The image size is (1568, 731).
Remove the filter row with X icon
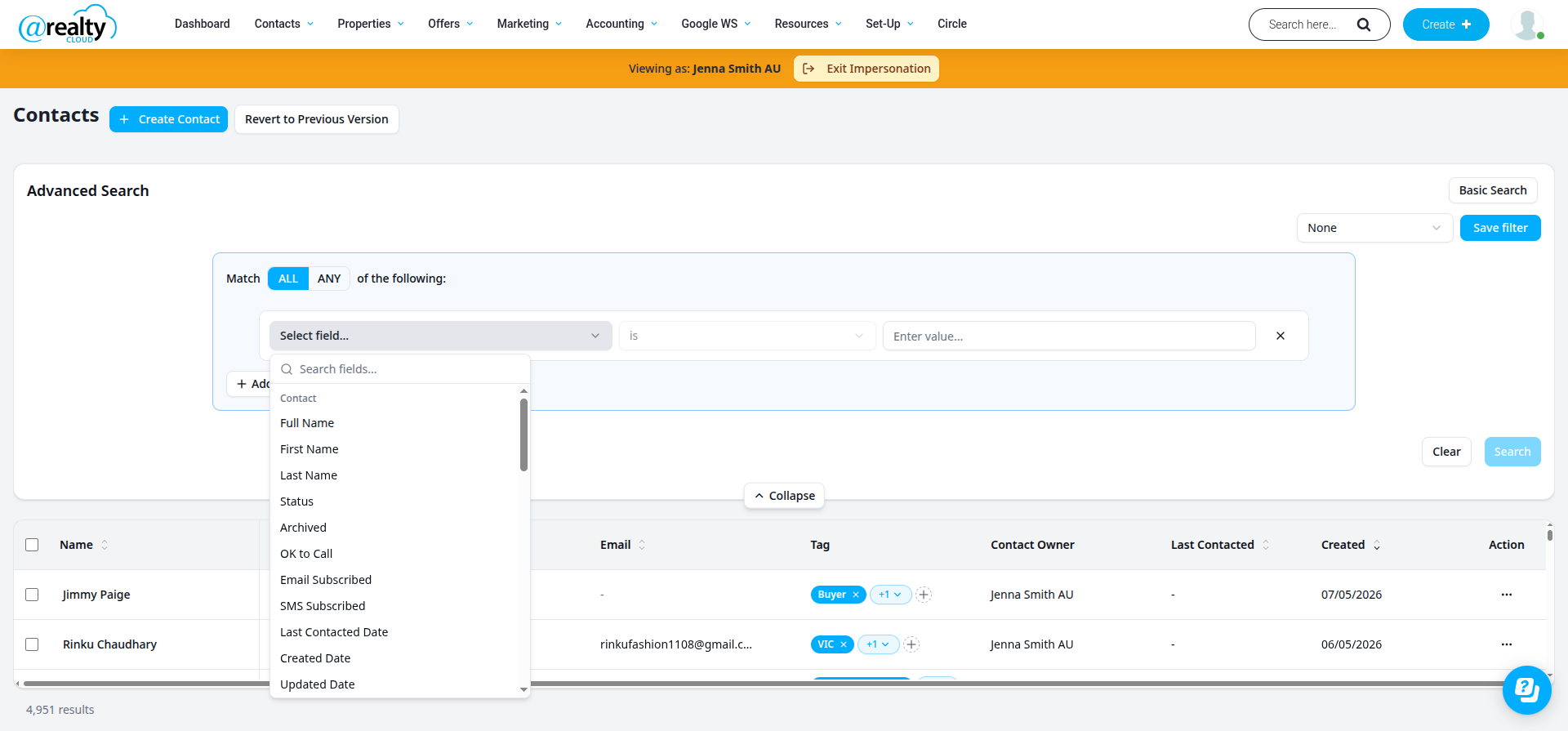coord(1281,336)
